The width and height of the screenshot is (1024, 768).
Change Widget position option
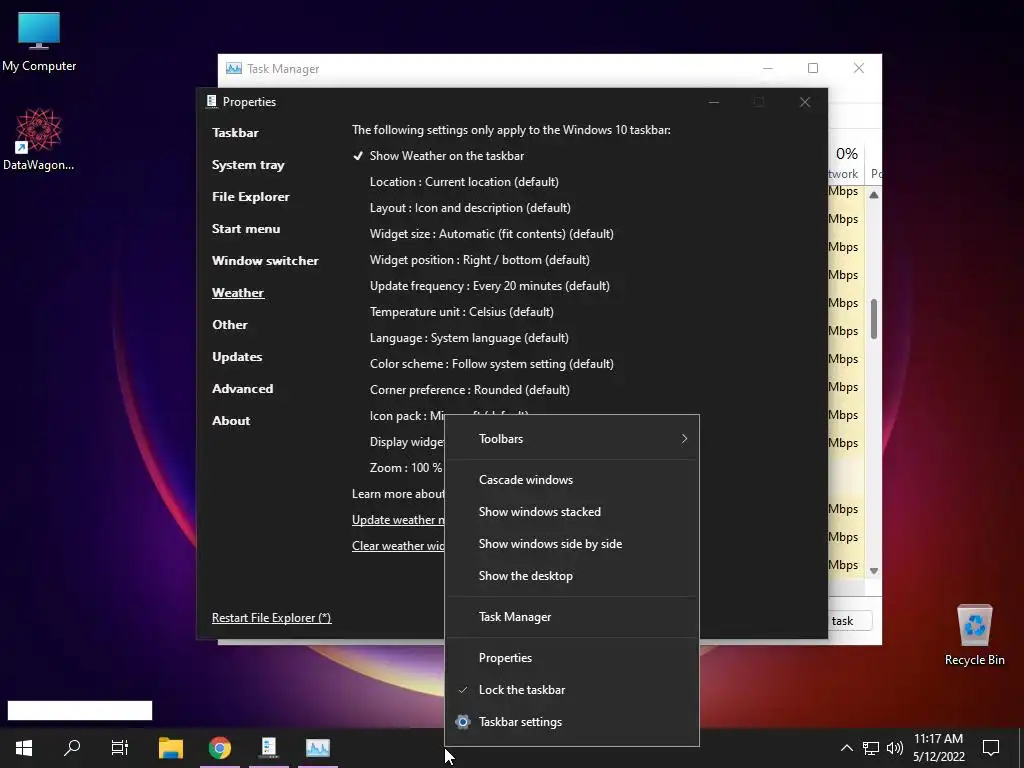coord(479,260)
